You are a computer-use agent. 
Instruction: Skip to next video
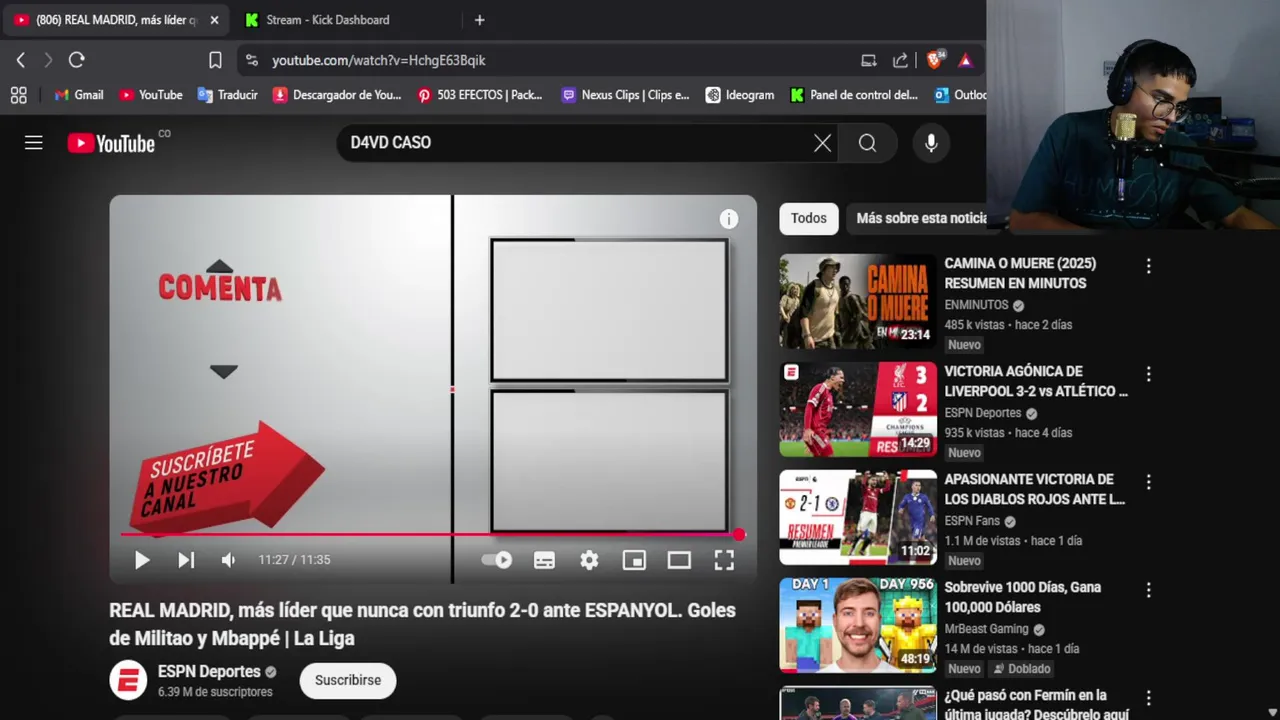click(x=186, y=560)
